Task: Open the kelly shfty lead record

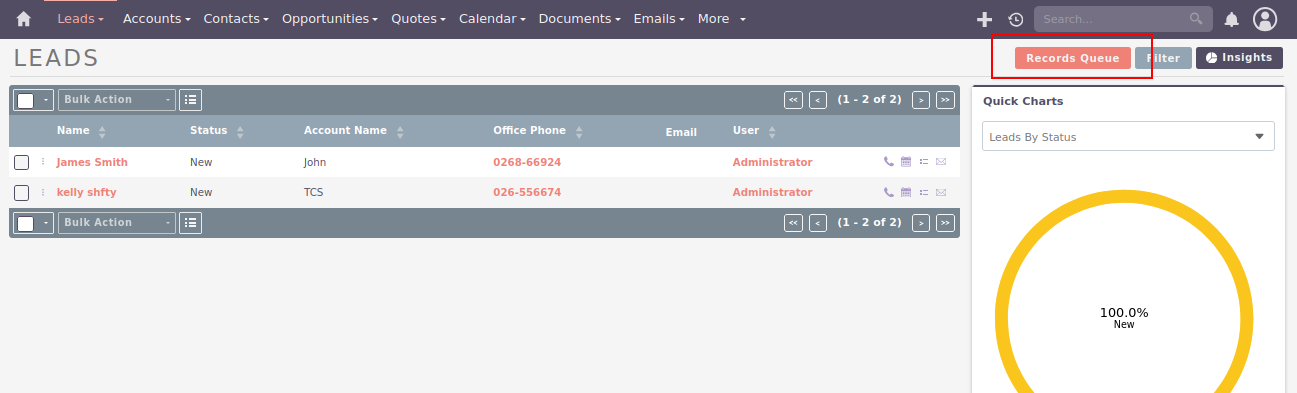Action: [86, 192]
